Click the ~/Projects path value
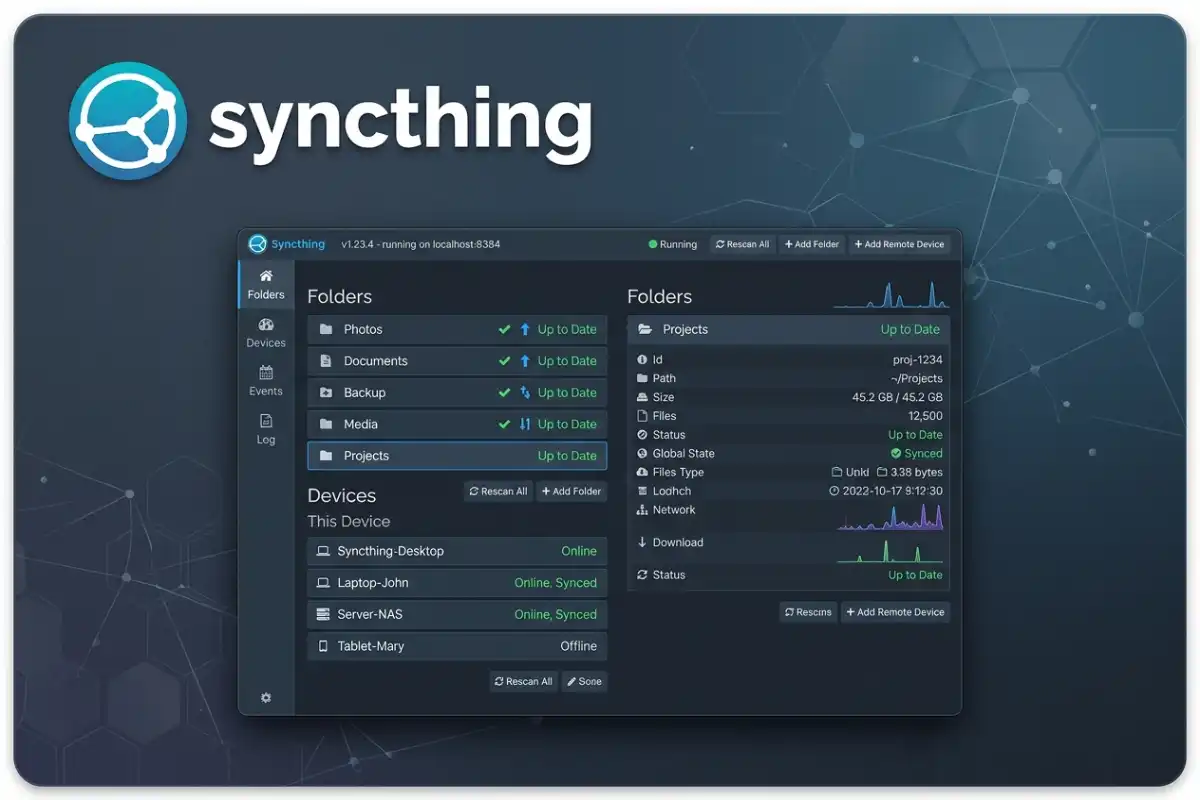 917,378
